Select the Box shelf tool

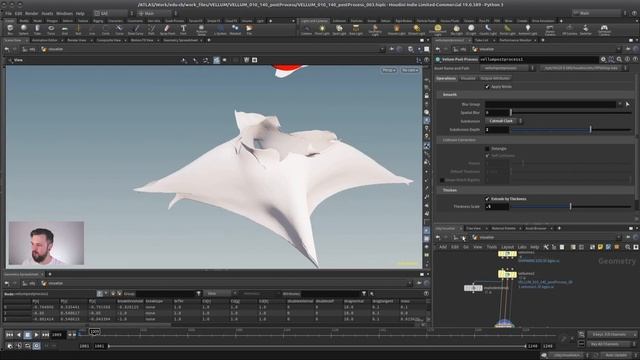tap(10, 29)
